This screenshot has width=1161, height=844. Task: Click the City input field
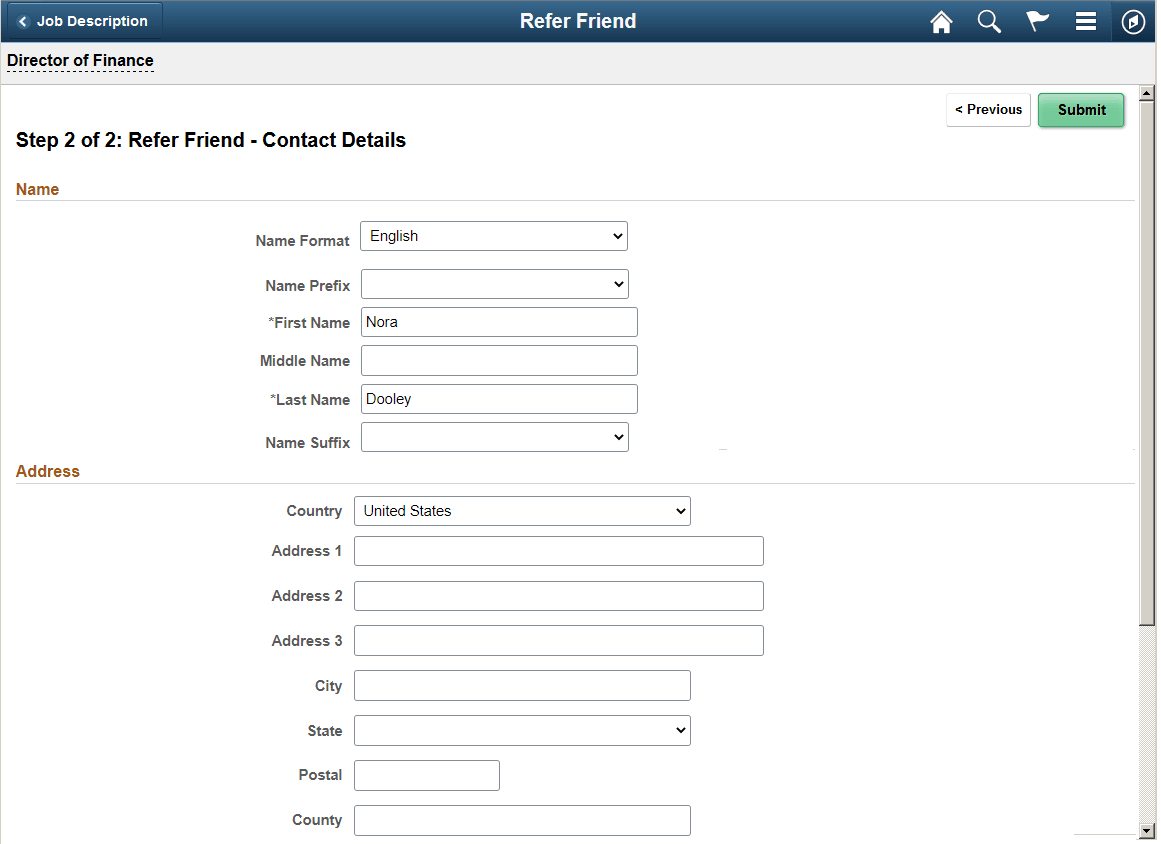coord(521,685)
